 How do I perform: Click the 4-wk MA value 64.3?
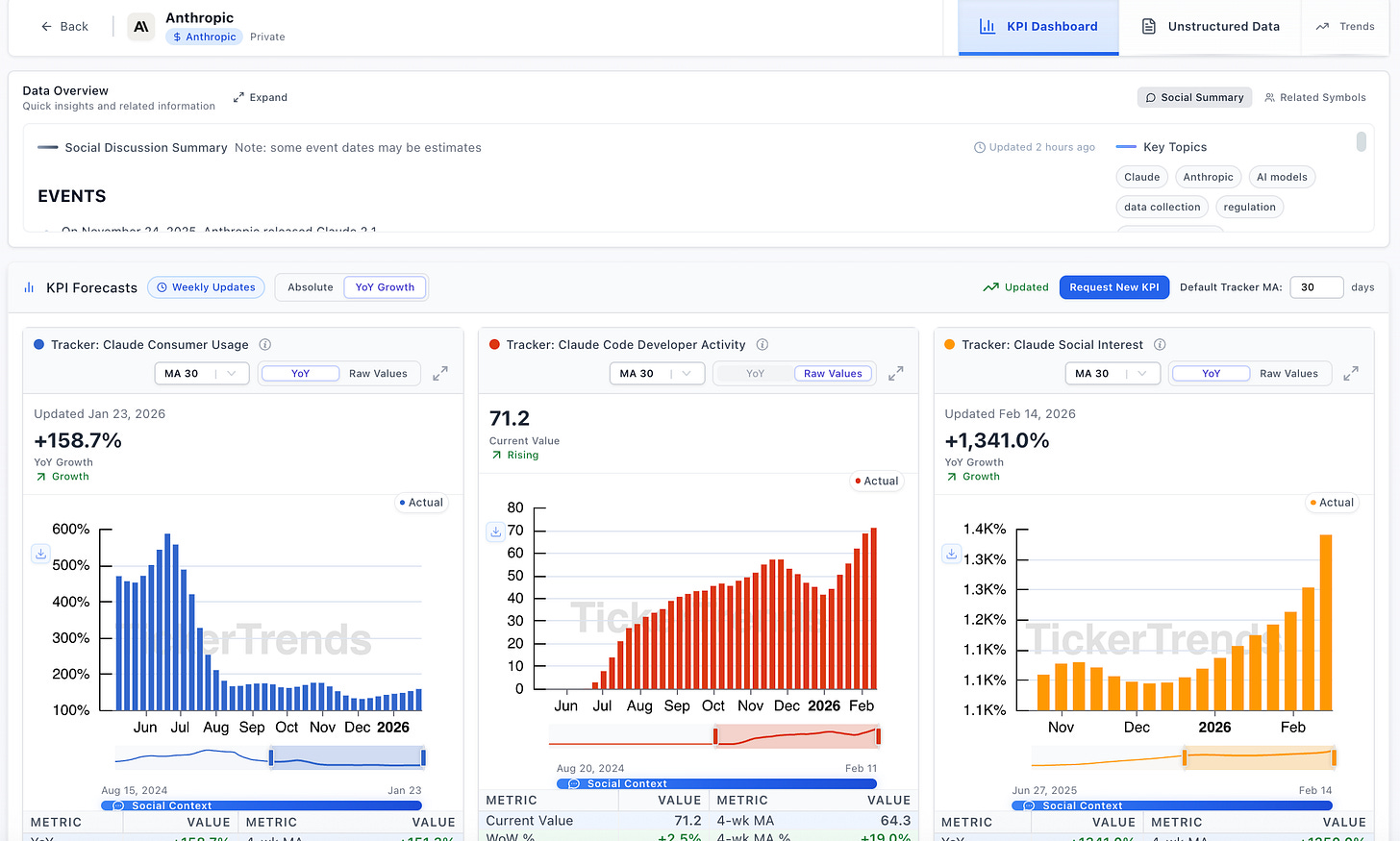pyautogui.click(x=895, y=821)
